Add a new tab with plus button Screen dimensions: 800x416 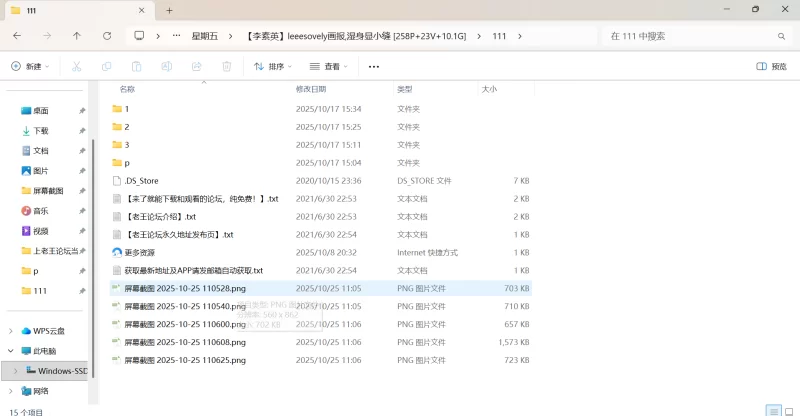coord(169,10)
